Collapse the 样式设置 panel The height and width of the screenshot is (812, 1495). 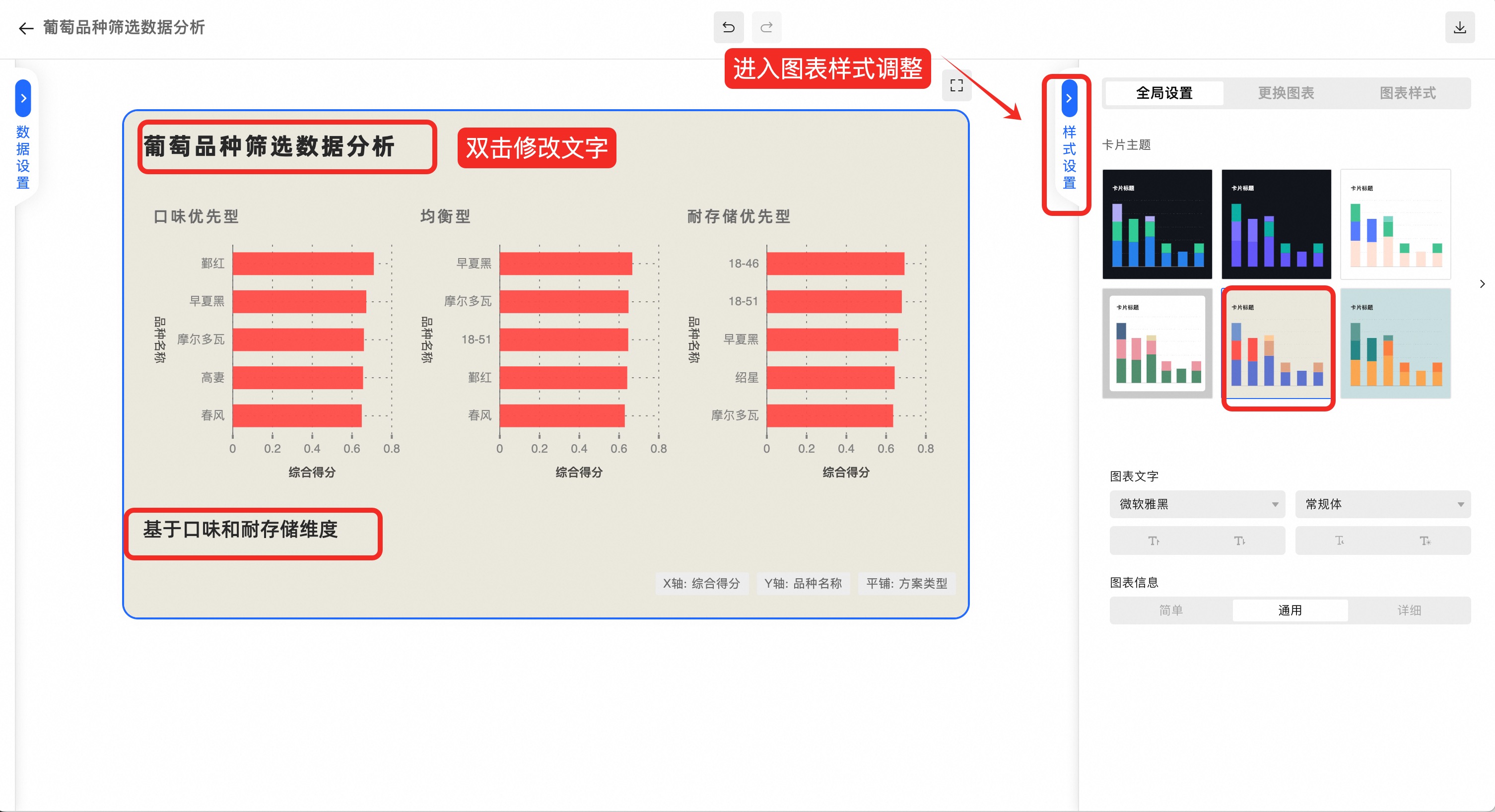click(1069, 99)
